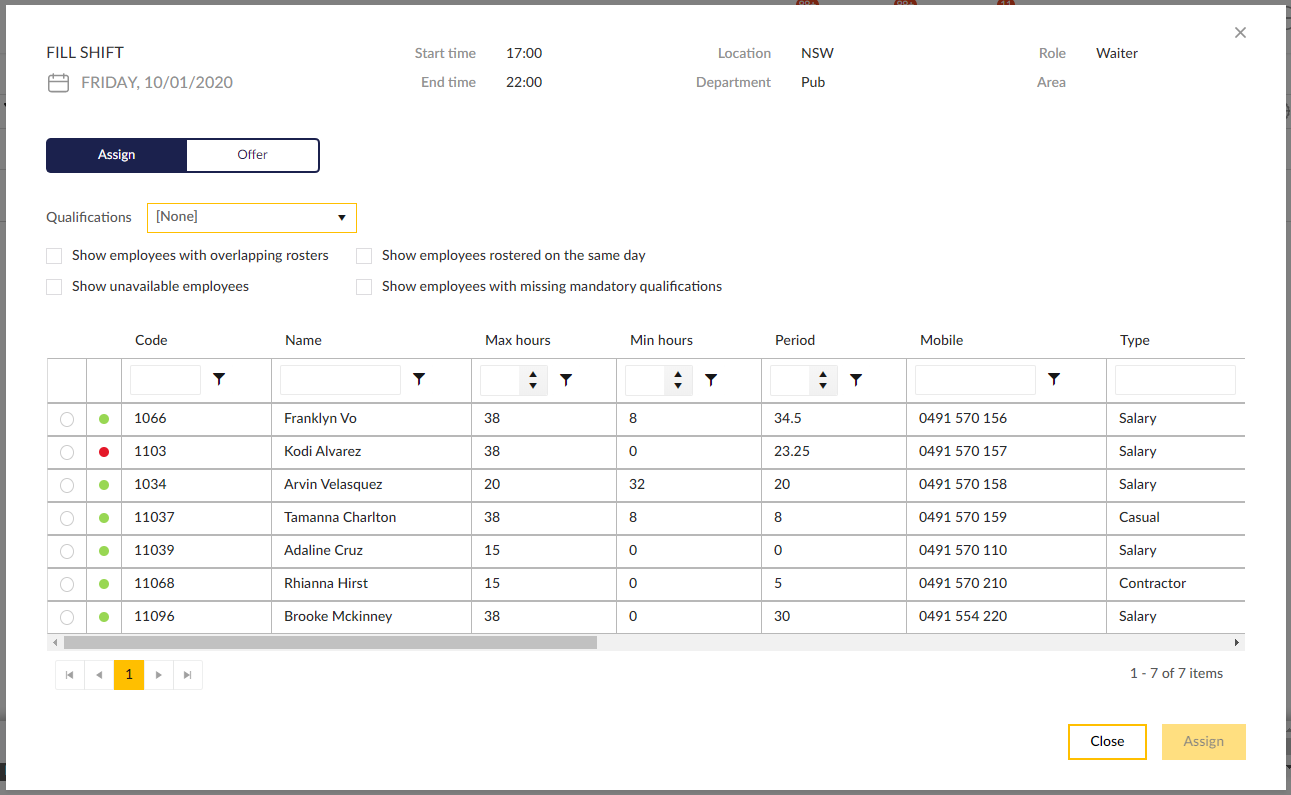Viewport: 1291px width, 795px height.
Task: Select the radio button for Adaline Cruz
Action: click(67, 551)
